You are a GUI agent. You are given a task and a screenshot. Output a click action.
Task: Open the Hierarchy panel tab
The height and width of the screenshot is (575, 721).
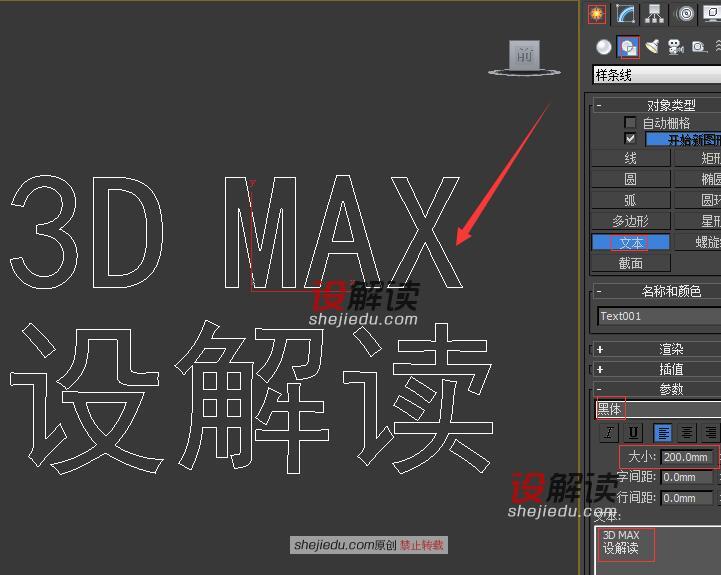coord(654,14)
